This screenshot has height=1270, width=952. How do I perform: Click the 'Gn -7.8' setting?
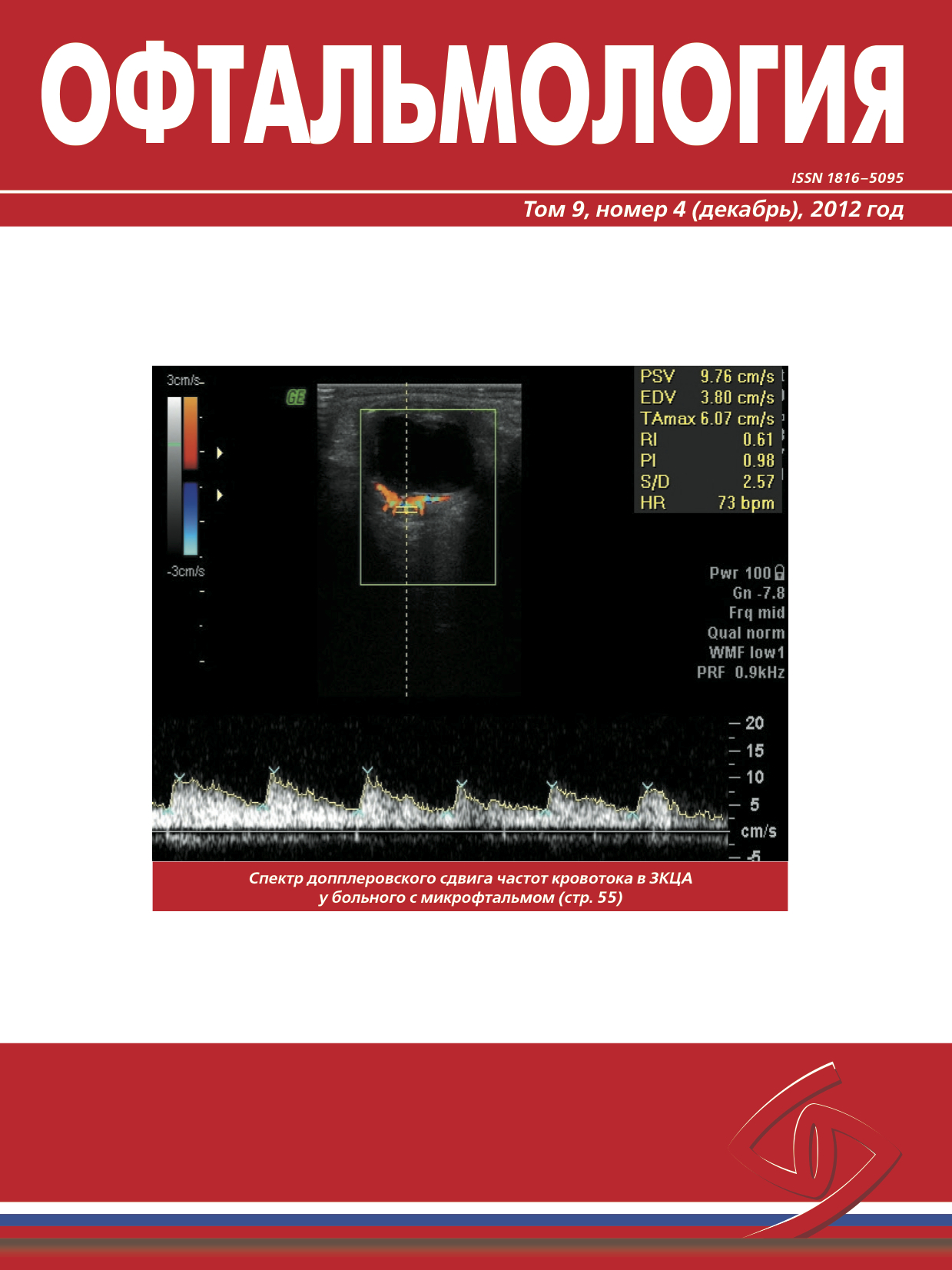(758, 593)
